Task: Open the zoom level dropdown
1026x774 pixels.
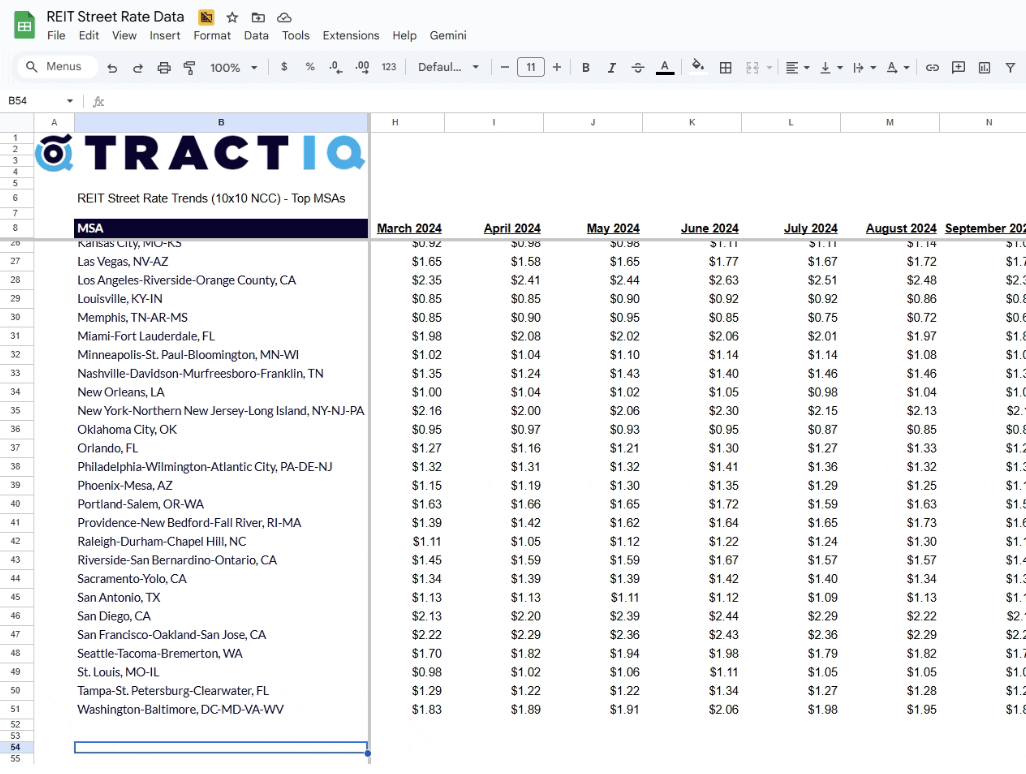Action: (233, 68)
